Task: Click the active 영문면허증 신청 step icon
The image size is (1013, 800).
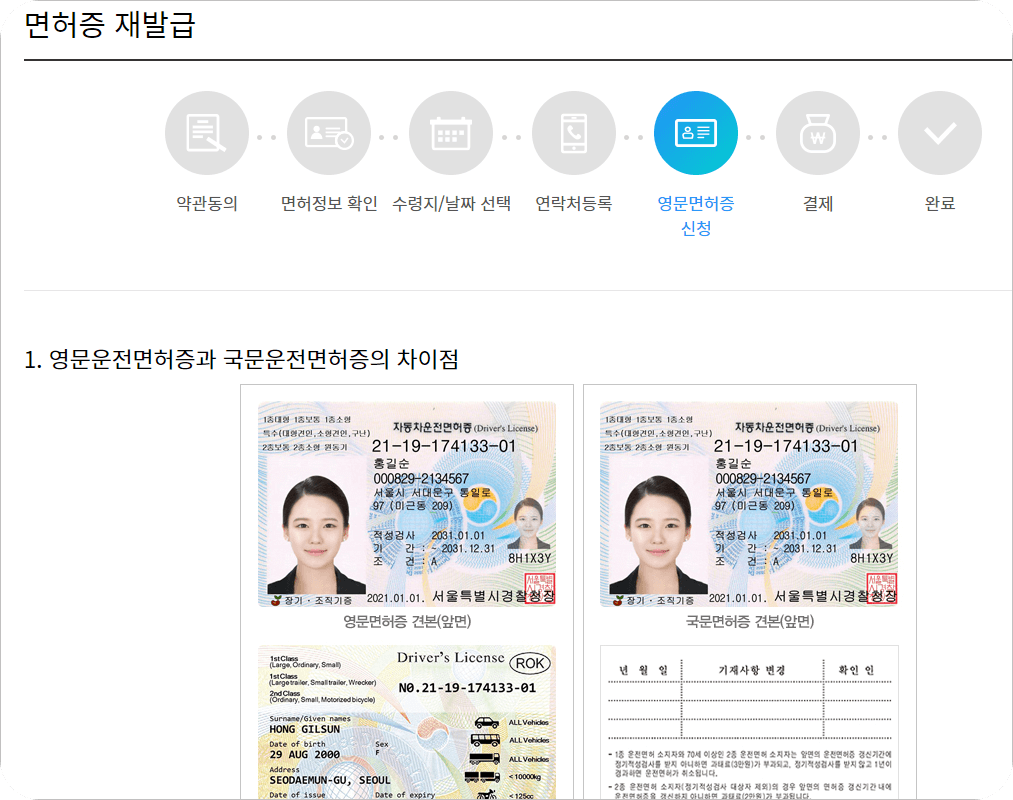Action: pos(696,133)
